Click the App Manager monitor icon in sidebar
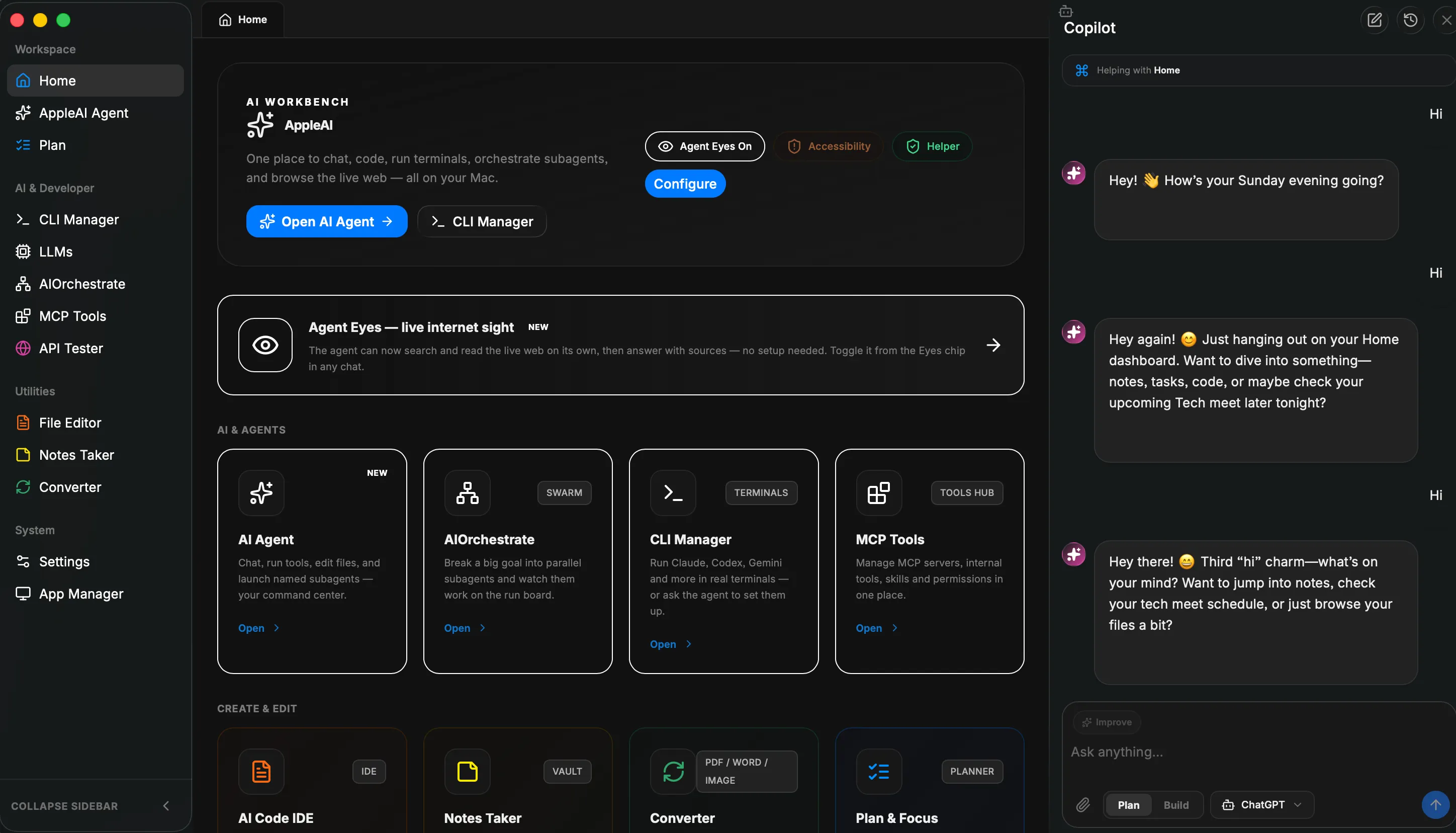Viewport: 1456px width, 833px height. coord(23,594)
